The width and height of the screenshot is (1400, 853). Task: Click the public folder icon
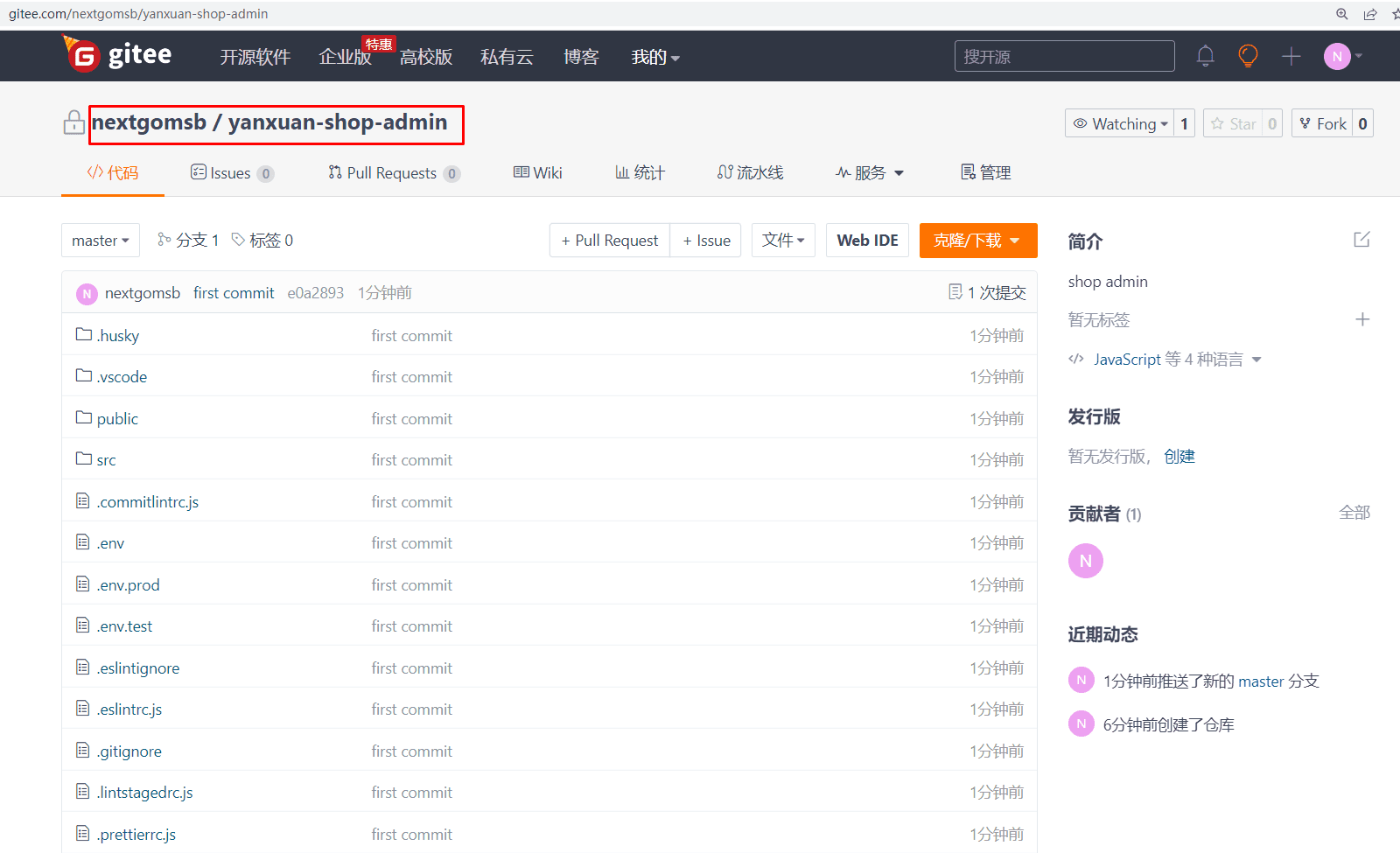(84, 417)
